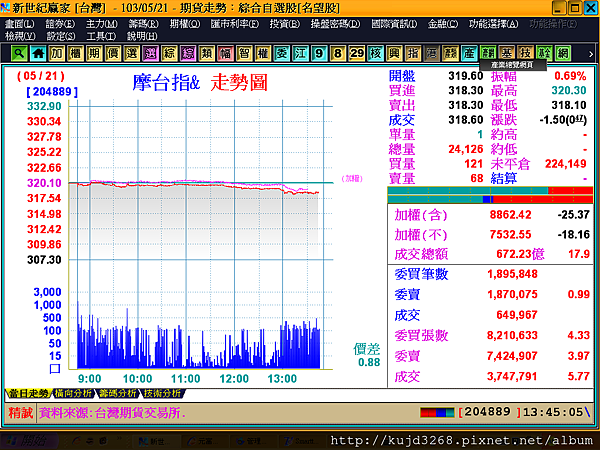Click the 成交總額 672.23億 value
600x450 pixels.
click(520, 254)
